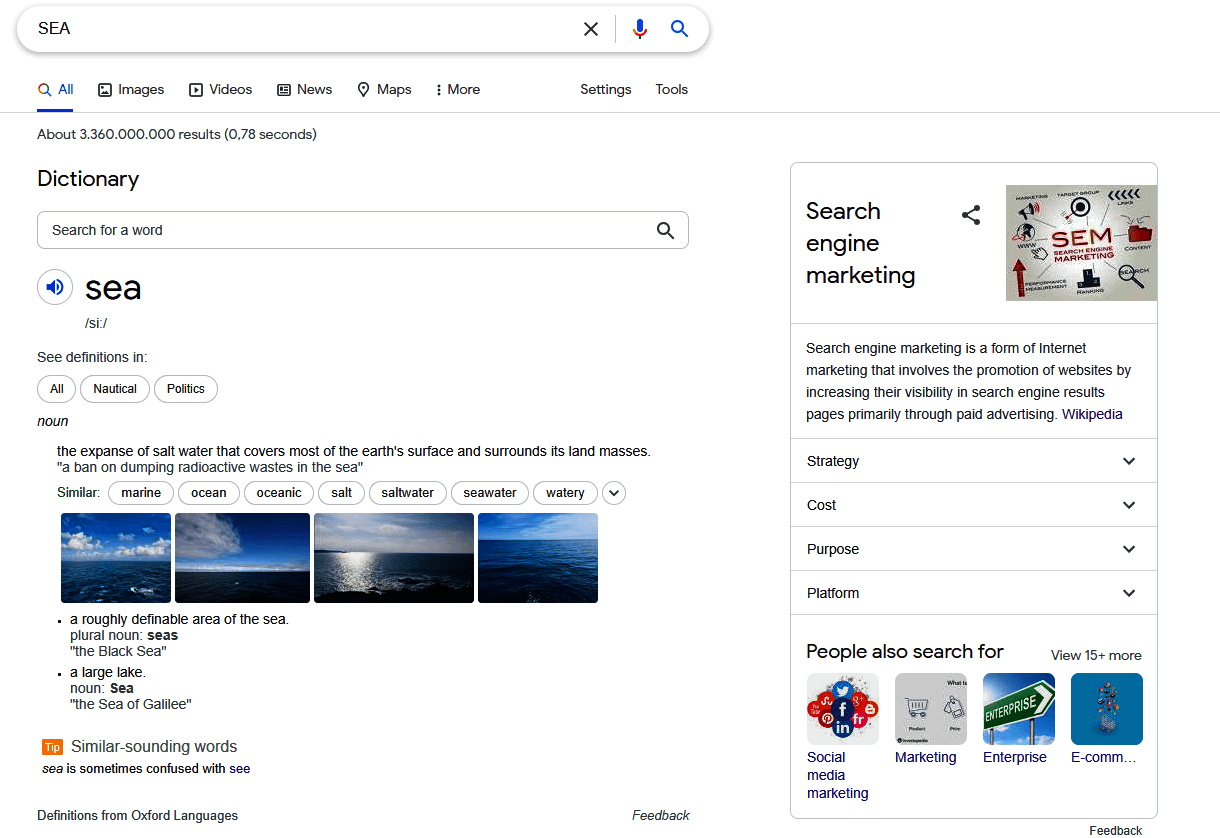
Task: Click the share icon on the Search engine marketing panel
Action: point(970,214)
